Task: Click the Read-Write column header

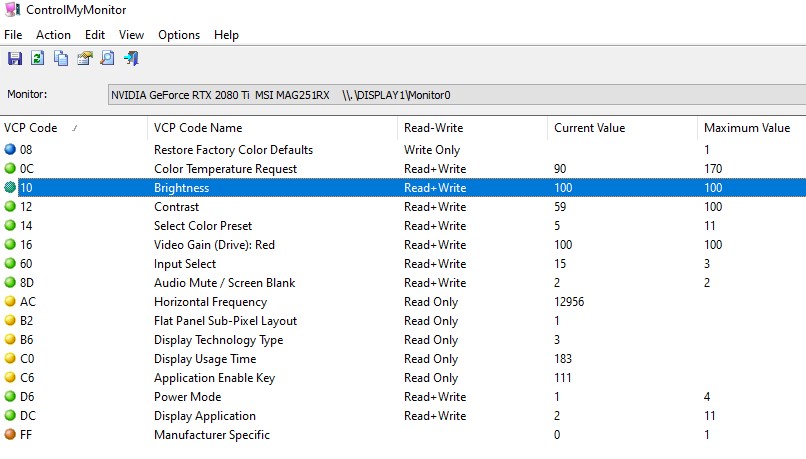Action: tap(433, 128)
